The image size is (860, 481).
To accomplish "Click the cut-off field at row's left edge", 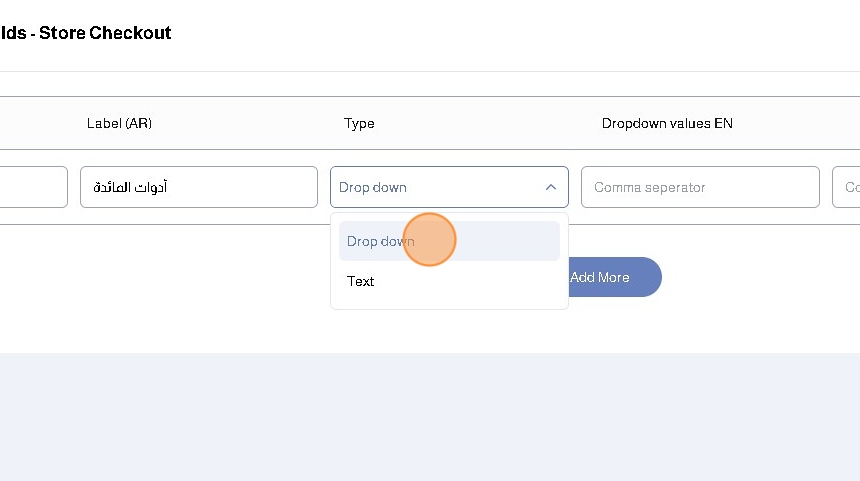I will click(32, 187).
